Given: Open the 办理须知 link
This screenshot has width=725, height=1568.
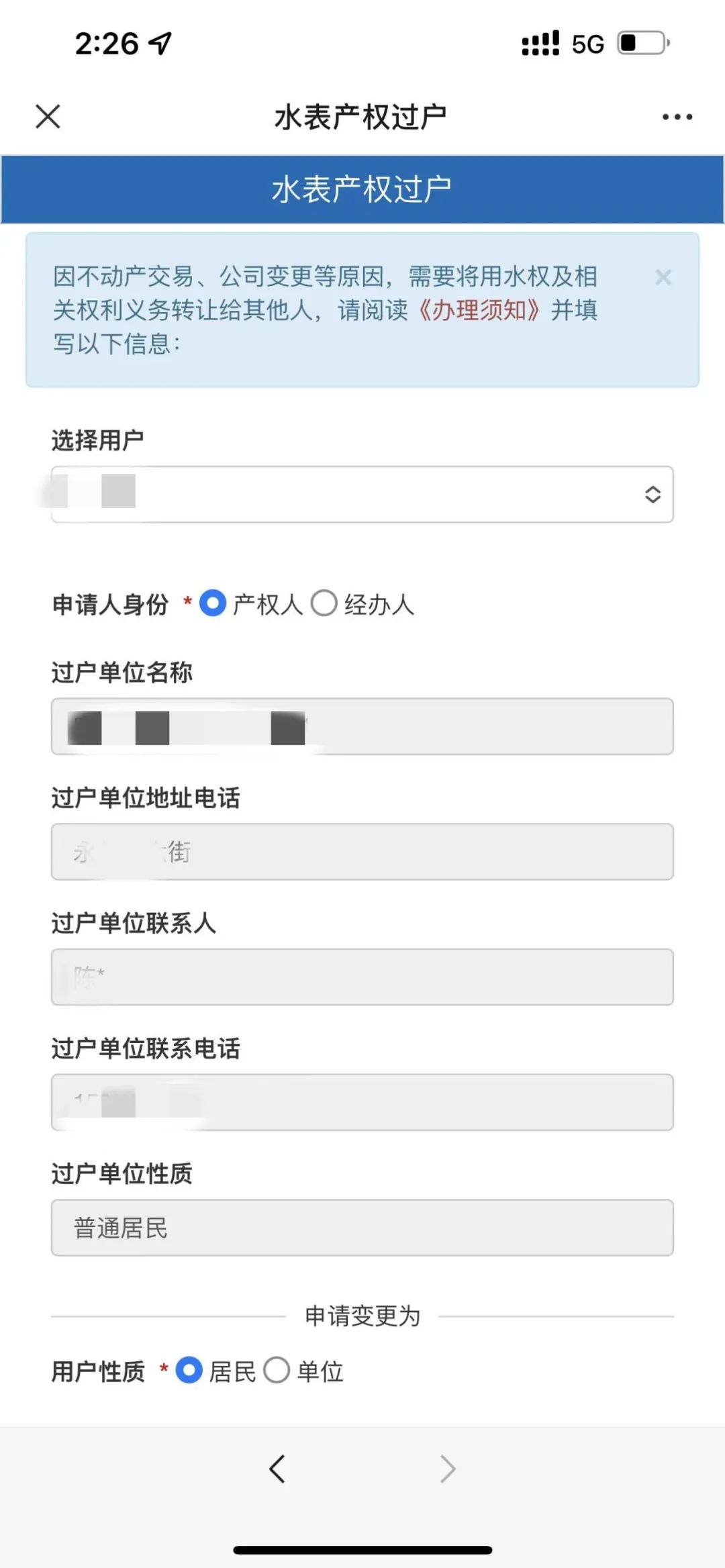Looking at the screenshot, I should coord(479,311).
